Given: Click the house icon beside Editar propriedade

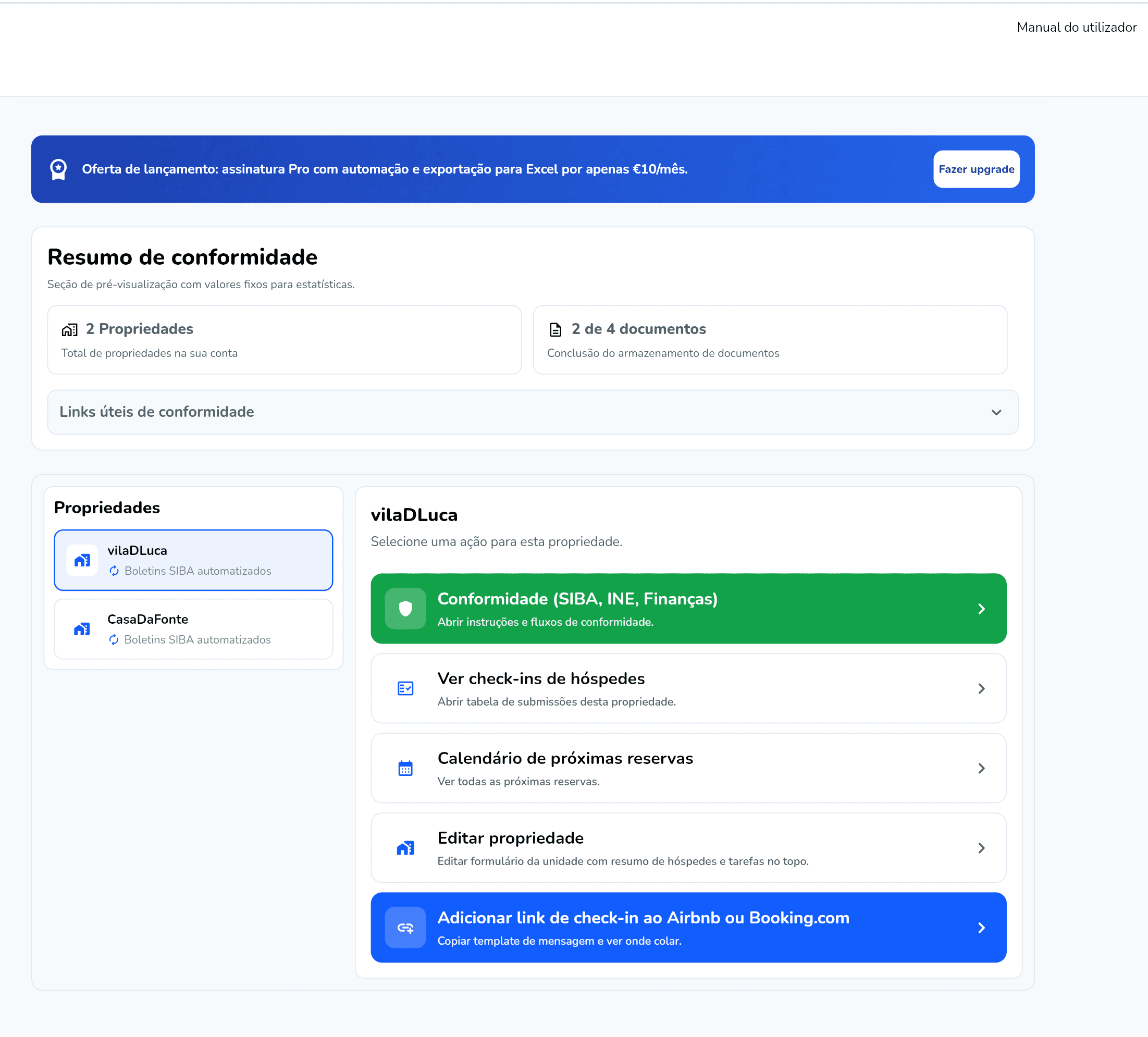Looking at the screenshot, I should (405, 848).
